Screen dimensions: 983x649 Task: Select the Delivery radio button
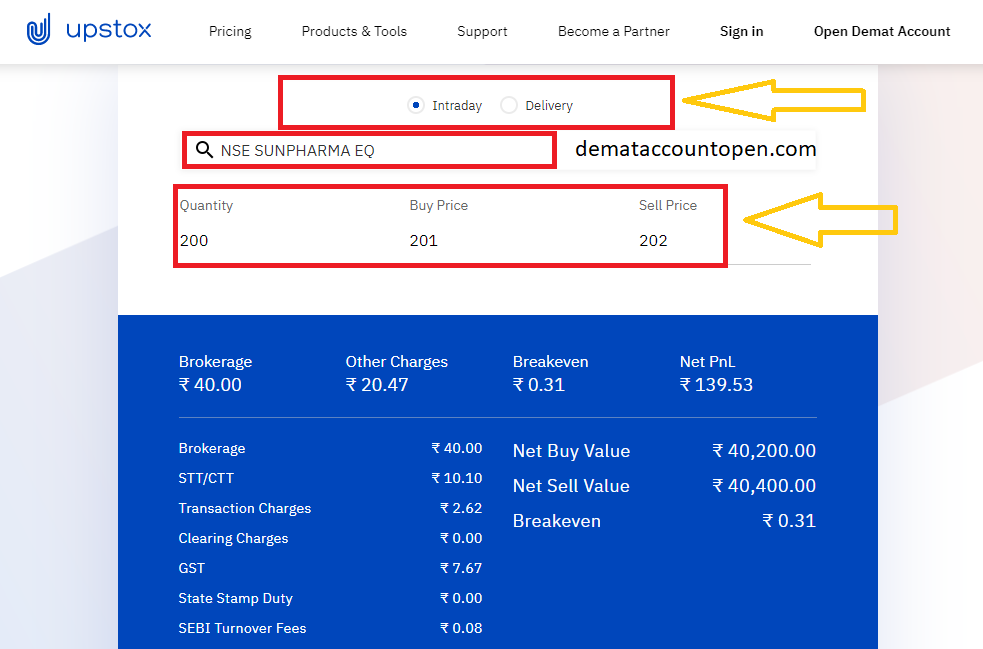click(x=509, y=105)
